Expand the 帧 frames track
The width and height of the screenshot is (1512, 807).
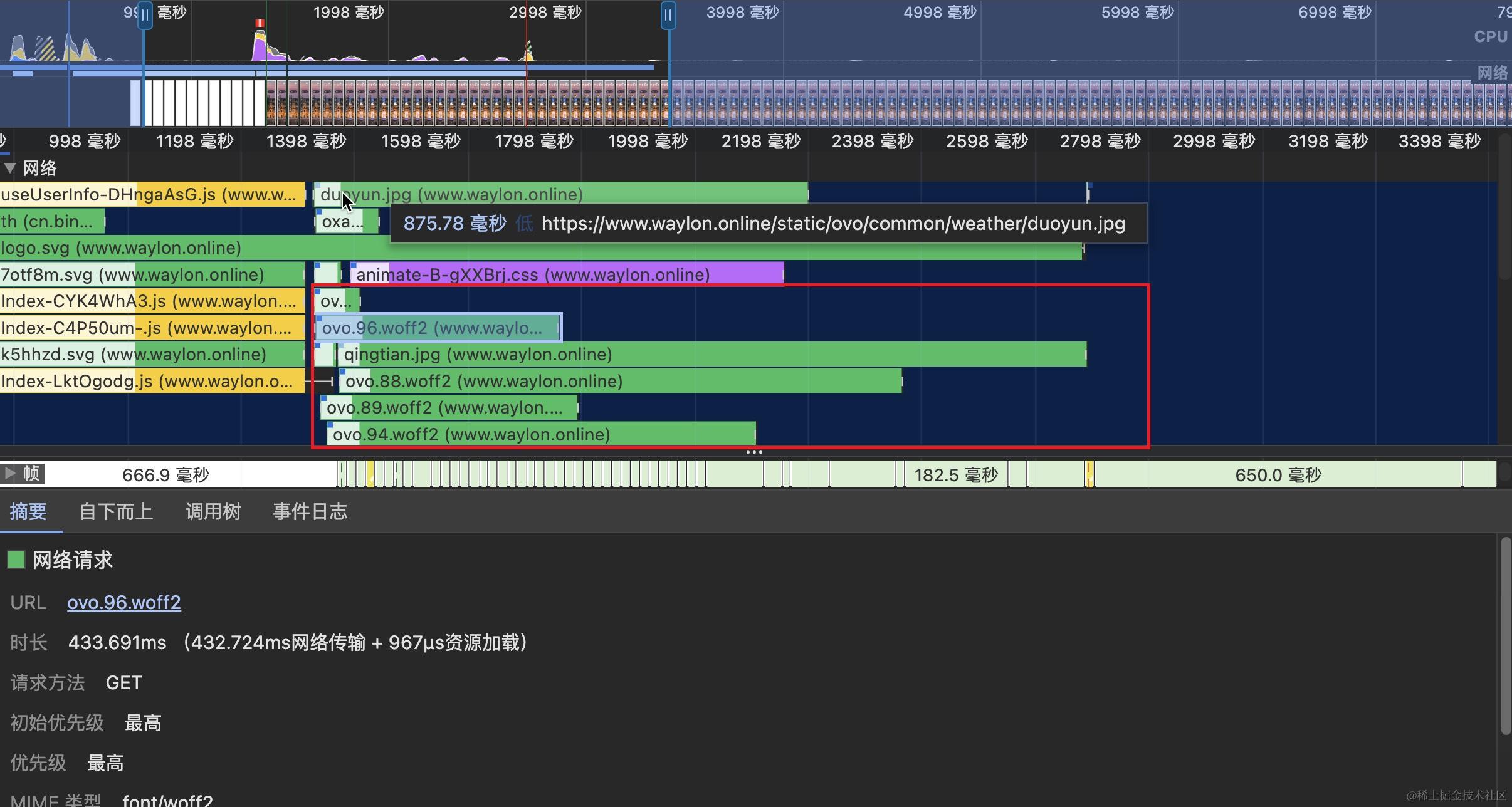coord(9,474)
